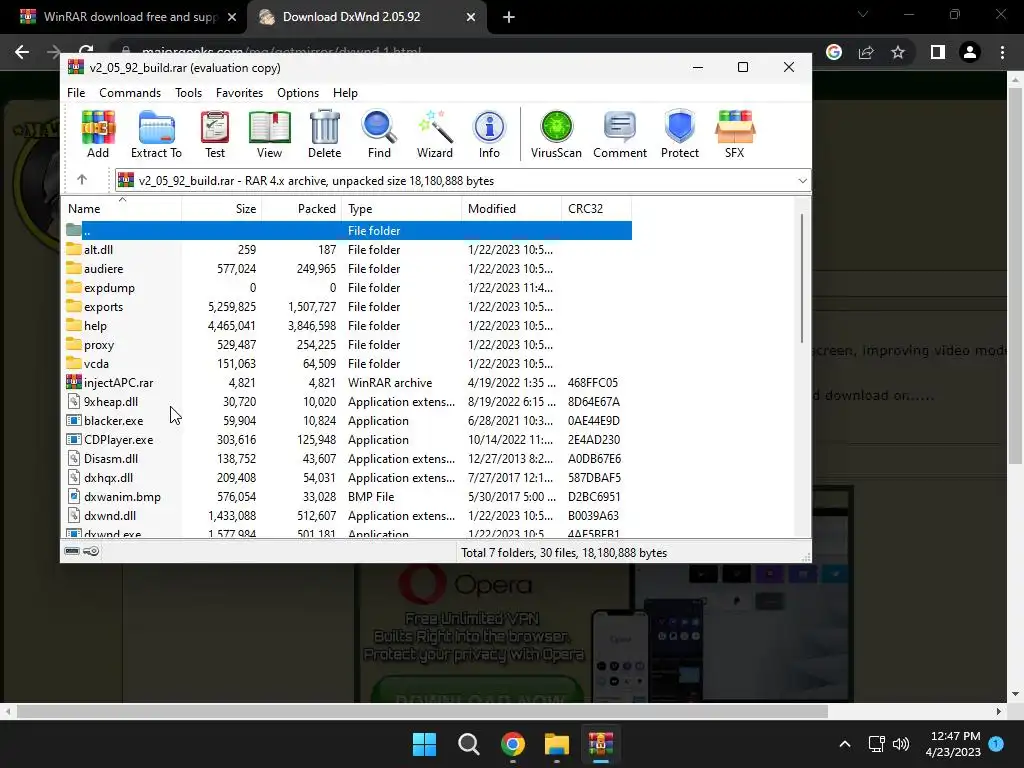Open Chrome's side panel icon
1024x768 pixels.
point(938,52)
